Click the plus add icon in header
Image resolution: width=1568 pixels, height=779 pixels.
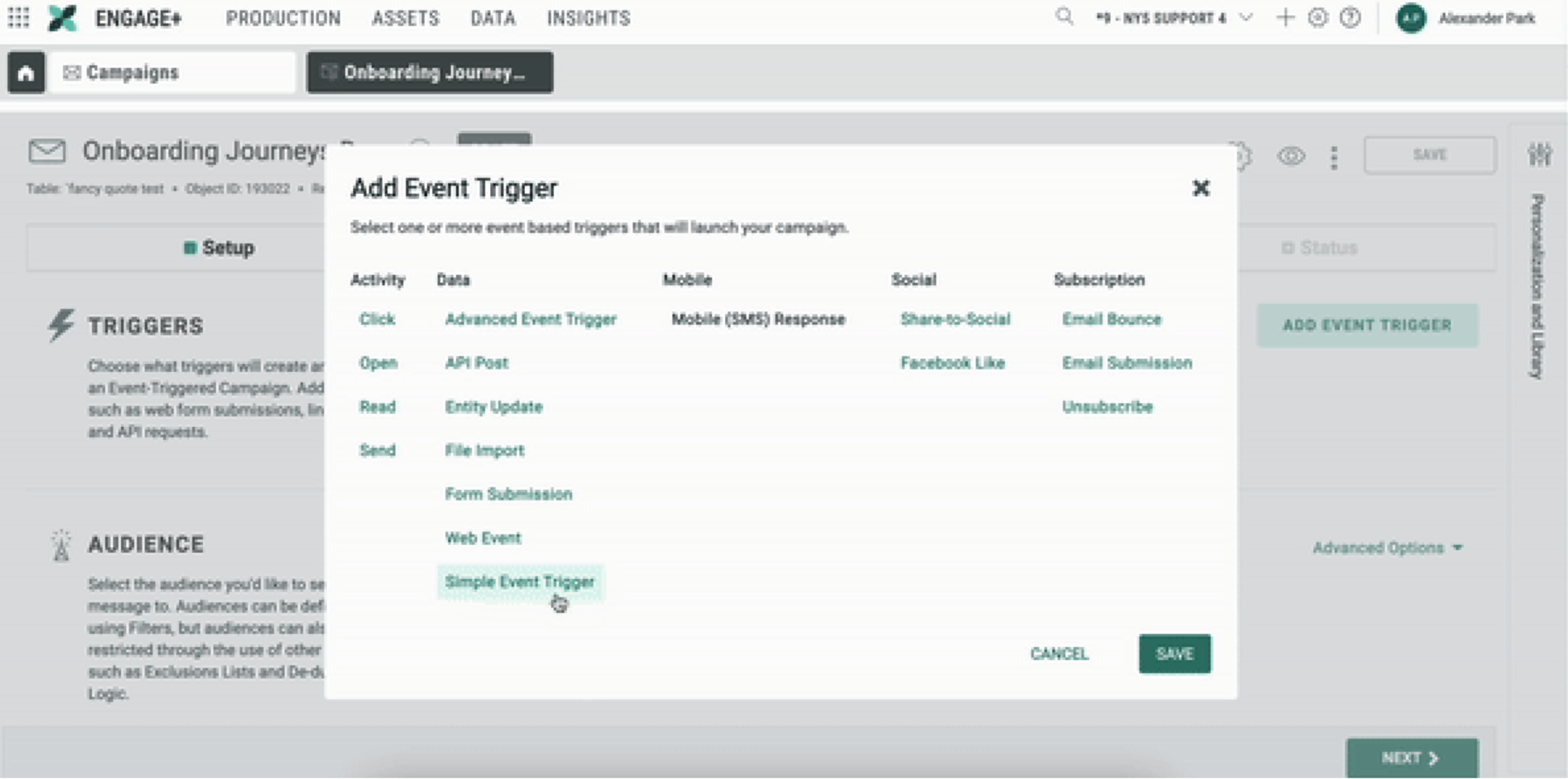(x=1284, y=18)
